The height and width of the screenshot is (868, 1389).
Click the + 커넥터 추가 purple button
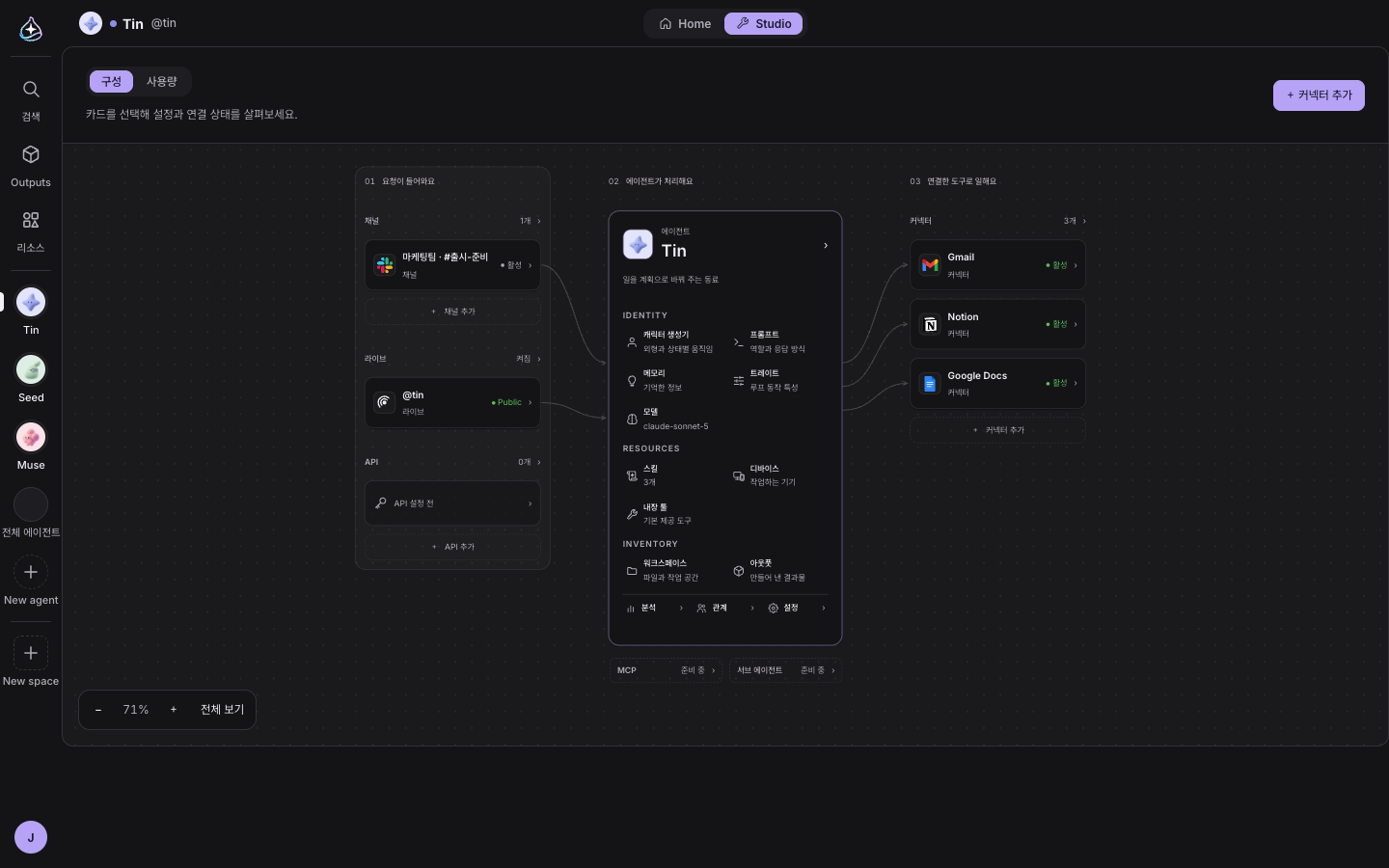1319,95
